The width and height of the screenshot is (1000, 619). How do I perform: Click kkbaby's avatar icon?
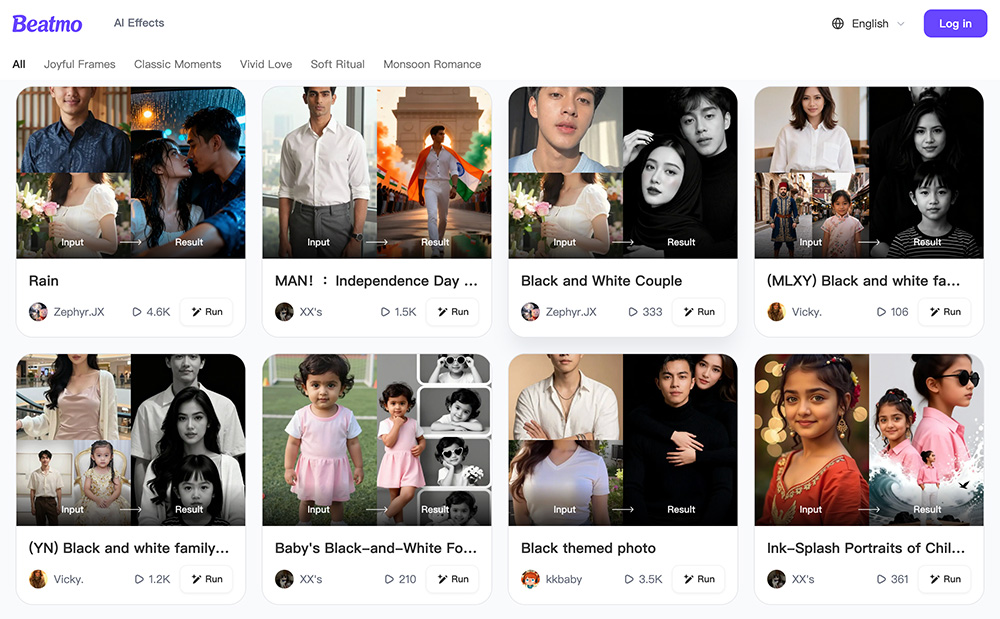click(x=531, y=579)
